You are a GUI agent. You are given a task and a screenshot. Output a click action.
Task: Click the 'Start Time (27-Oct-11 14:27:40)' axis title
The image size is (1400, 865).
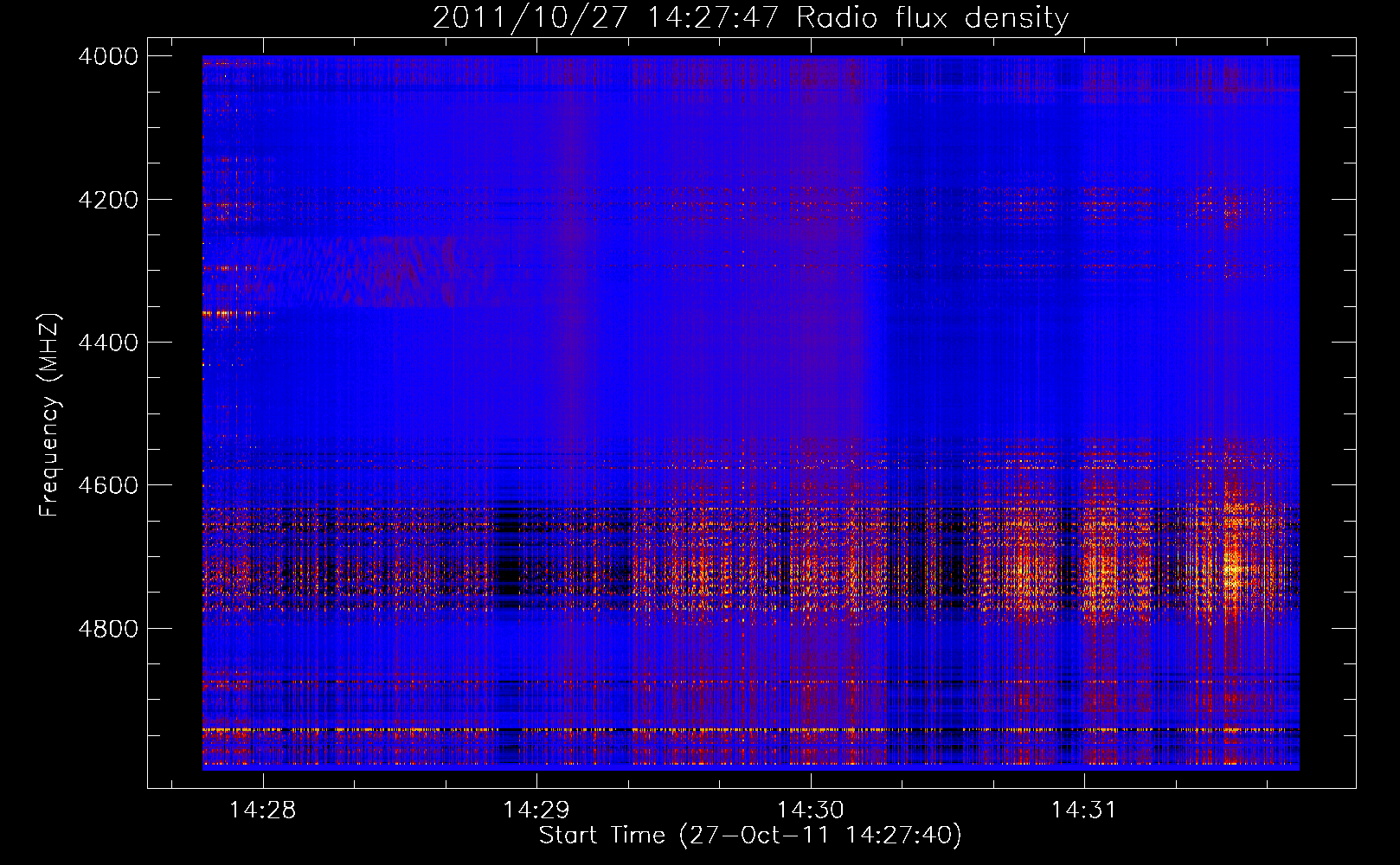[750, 836]
